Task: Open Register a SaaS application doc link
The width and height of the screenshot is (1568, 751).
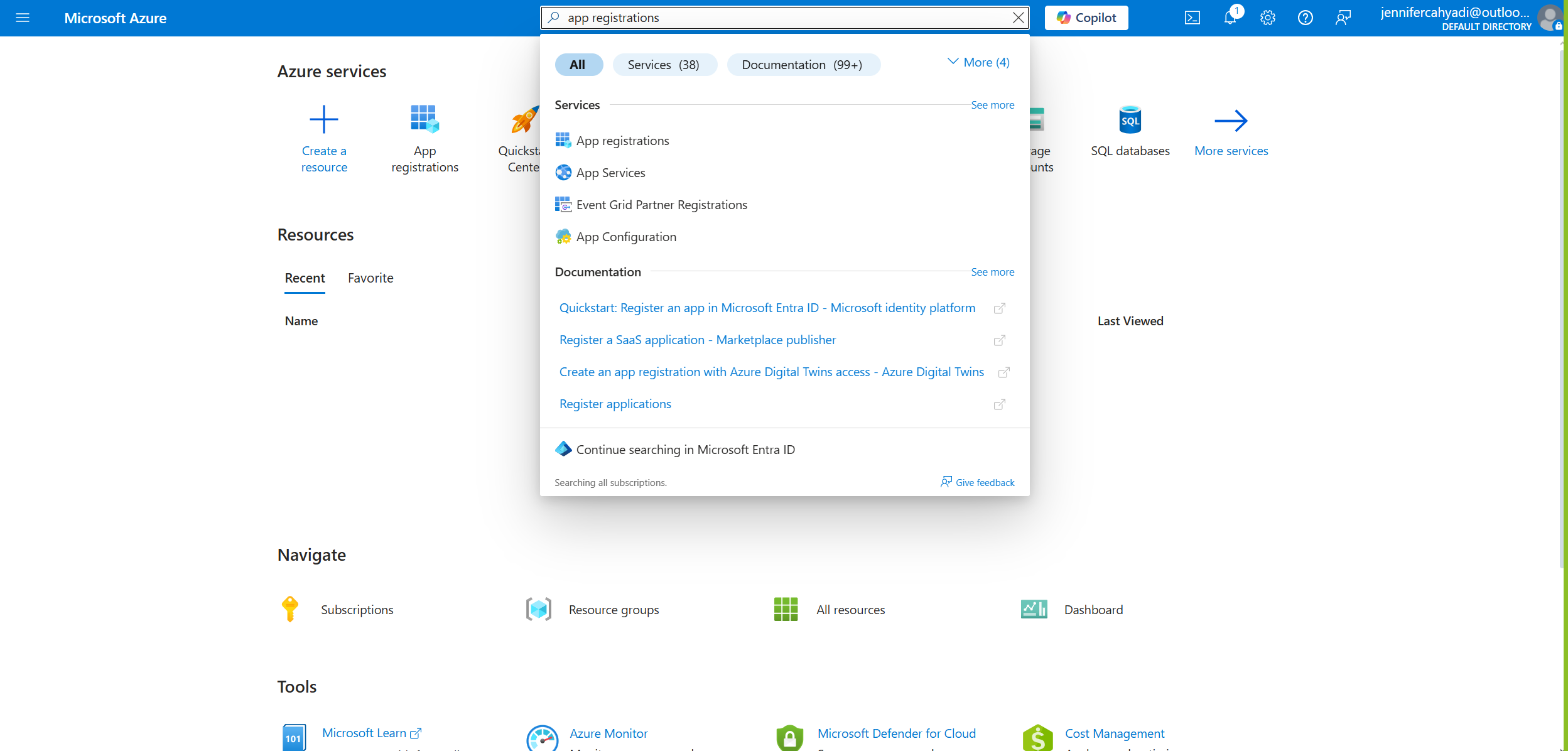Action: coord(698,340)
